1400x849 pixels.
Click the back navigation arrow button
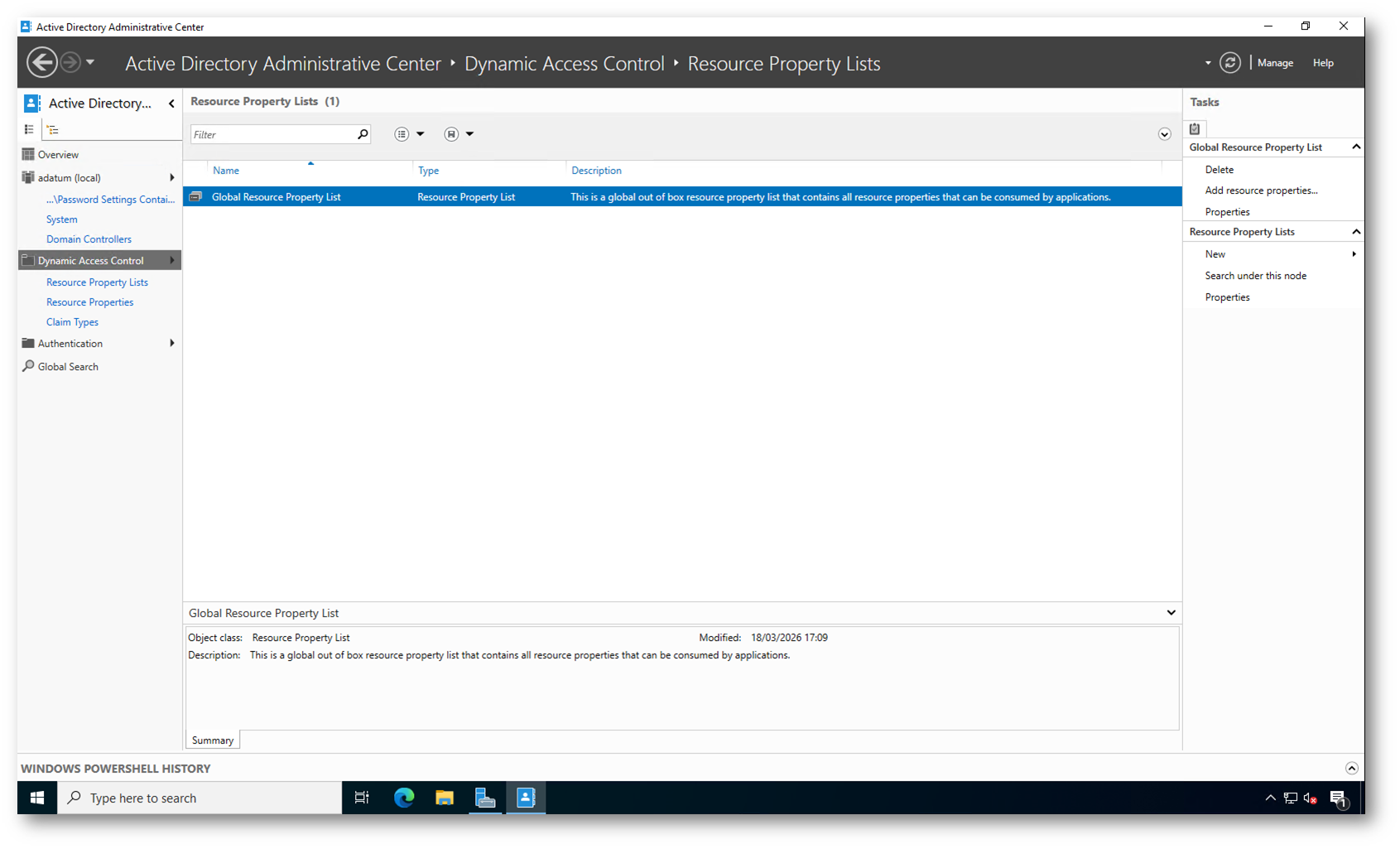[41, 62]
